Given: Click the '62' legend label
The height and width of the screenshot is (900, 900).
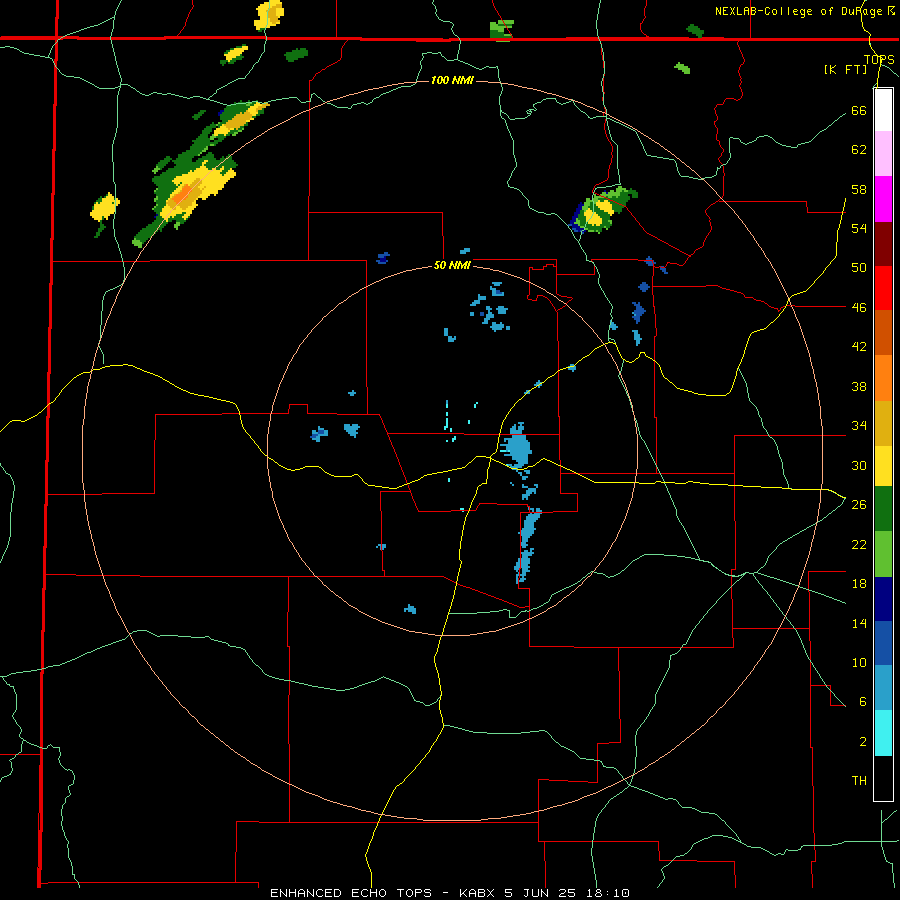Looking at the screenshot, I should click(859, 150).
